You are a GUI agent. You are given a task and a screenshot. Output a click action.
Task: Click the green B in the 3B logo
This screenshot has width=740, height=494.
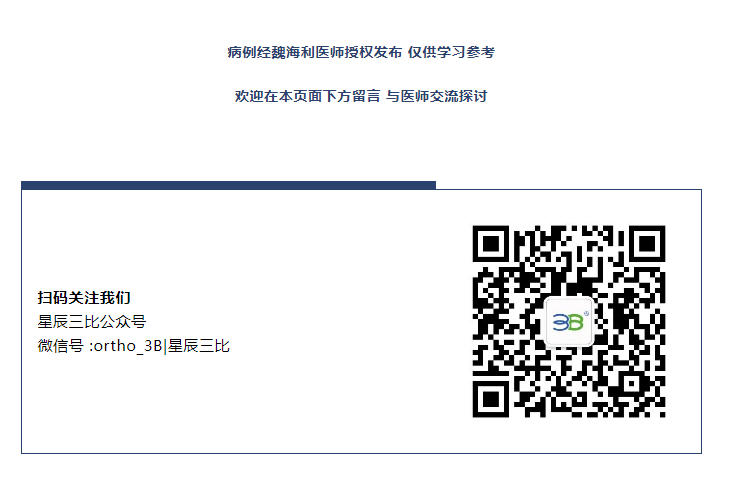576,323
